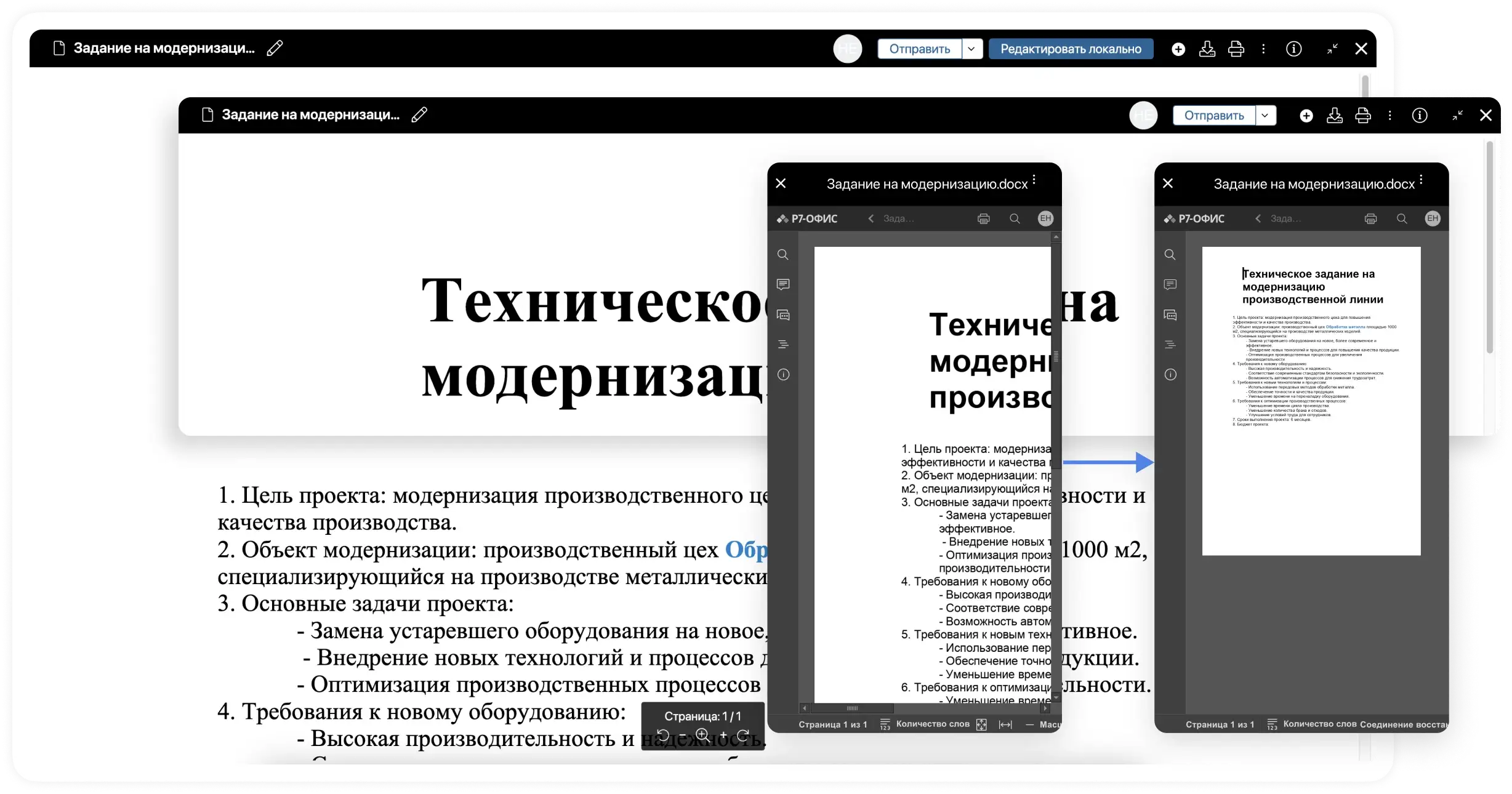Expand the dropdown arrow next to top Отправить

point(971,49)
